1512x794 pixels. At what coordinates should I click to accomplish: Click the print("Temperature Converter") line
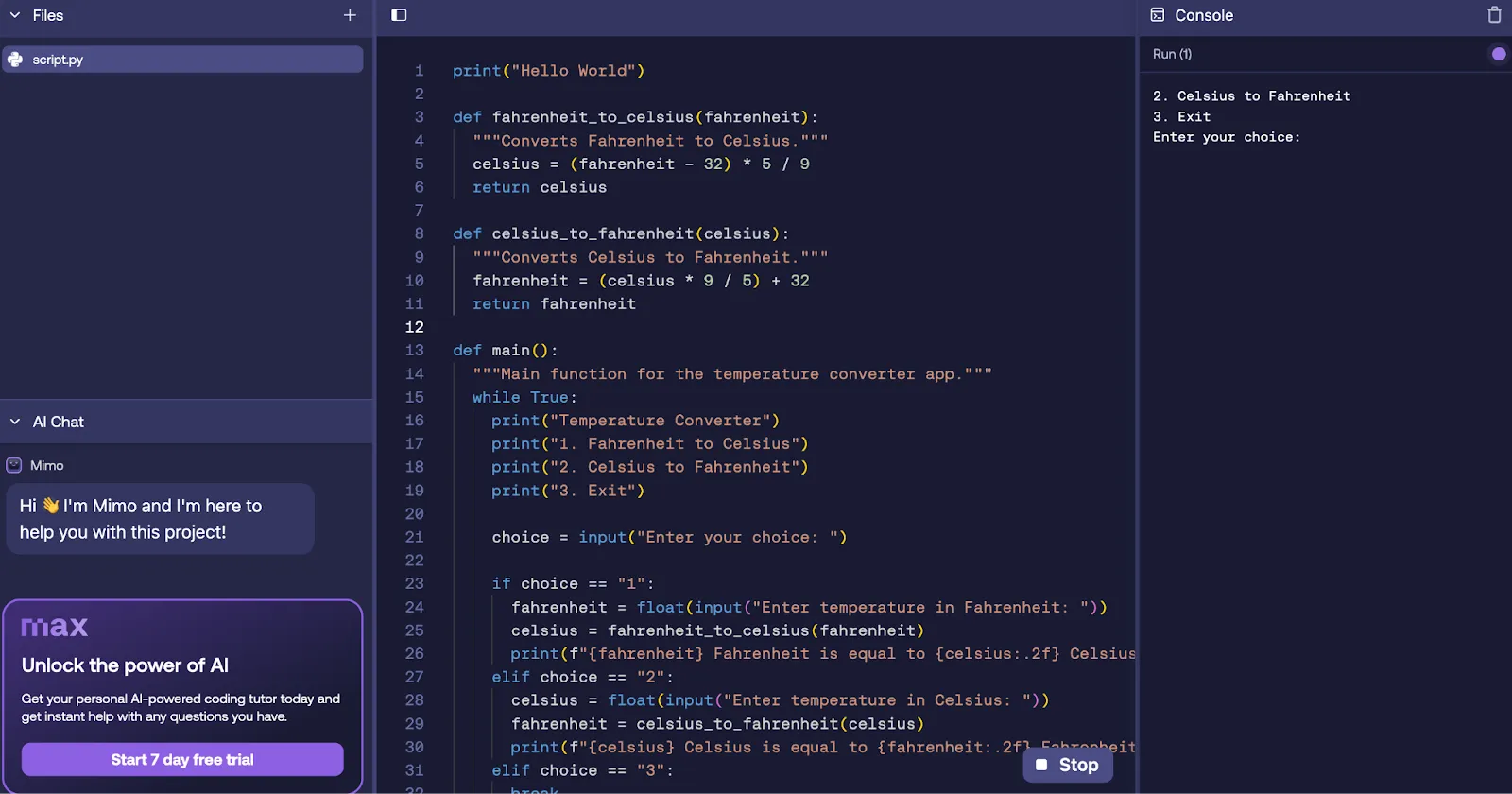pyautogui.click(x=635, y=421)
